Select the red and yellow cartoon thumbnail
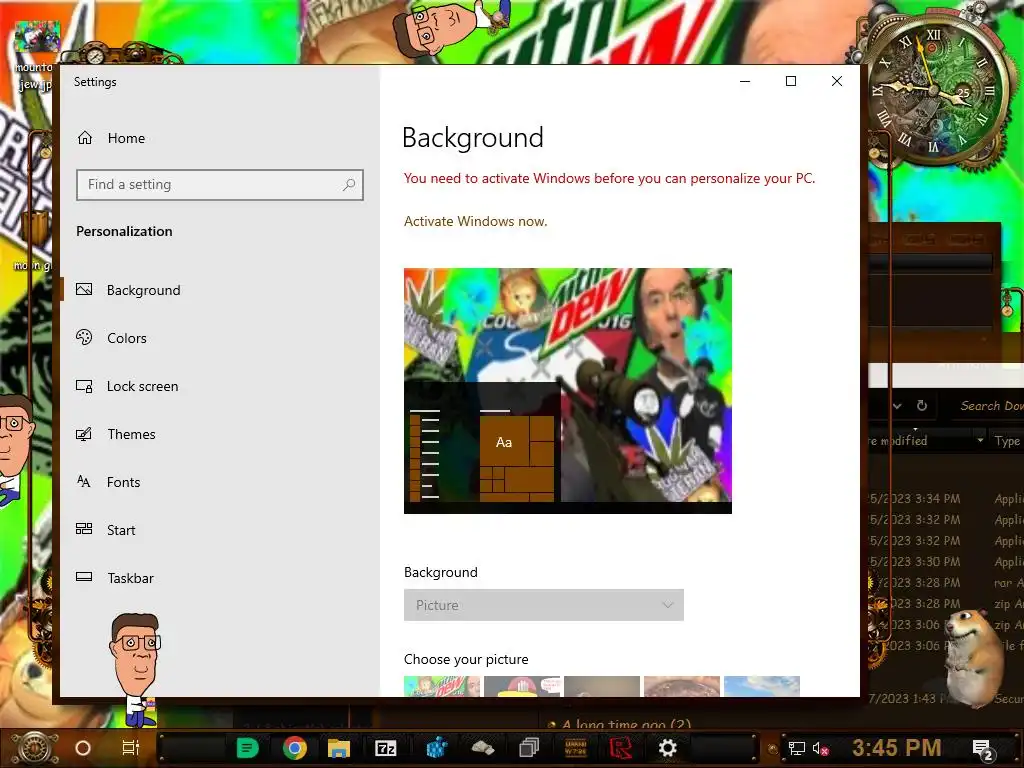 click(522, 686)
